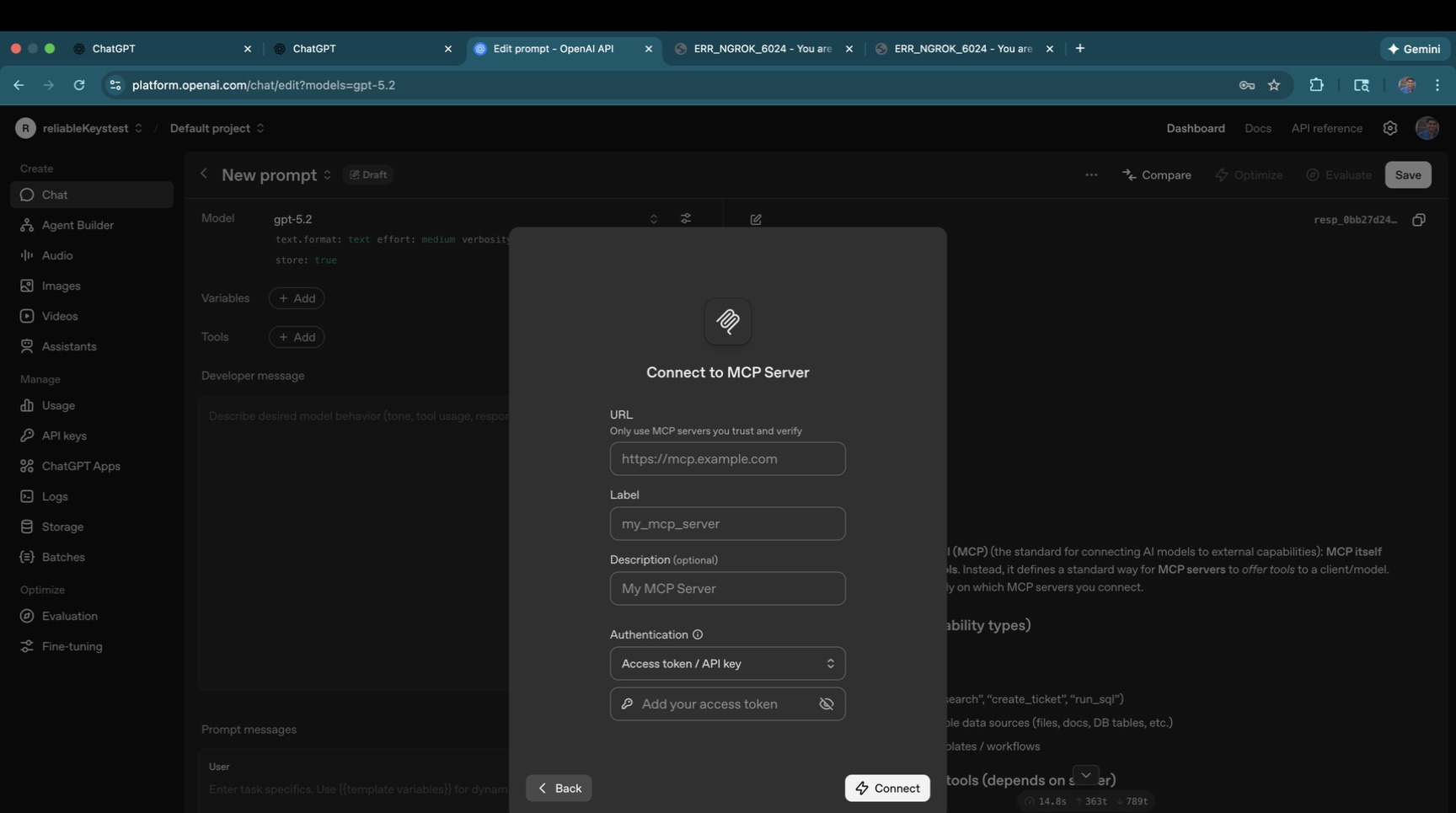Switch to the second ChatGPT tab
1456x813 pixels.
pyautogui.click(x=363, y=49)
